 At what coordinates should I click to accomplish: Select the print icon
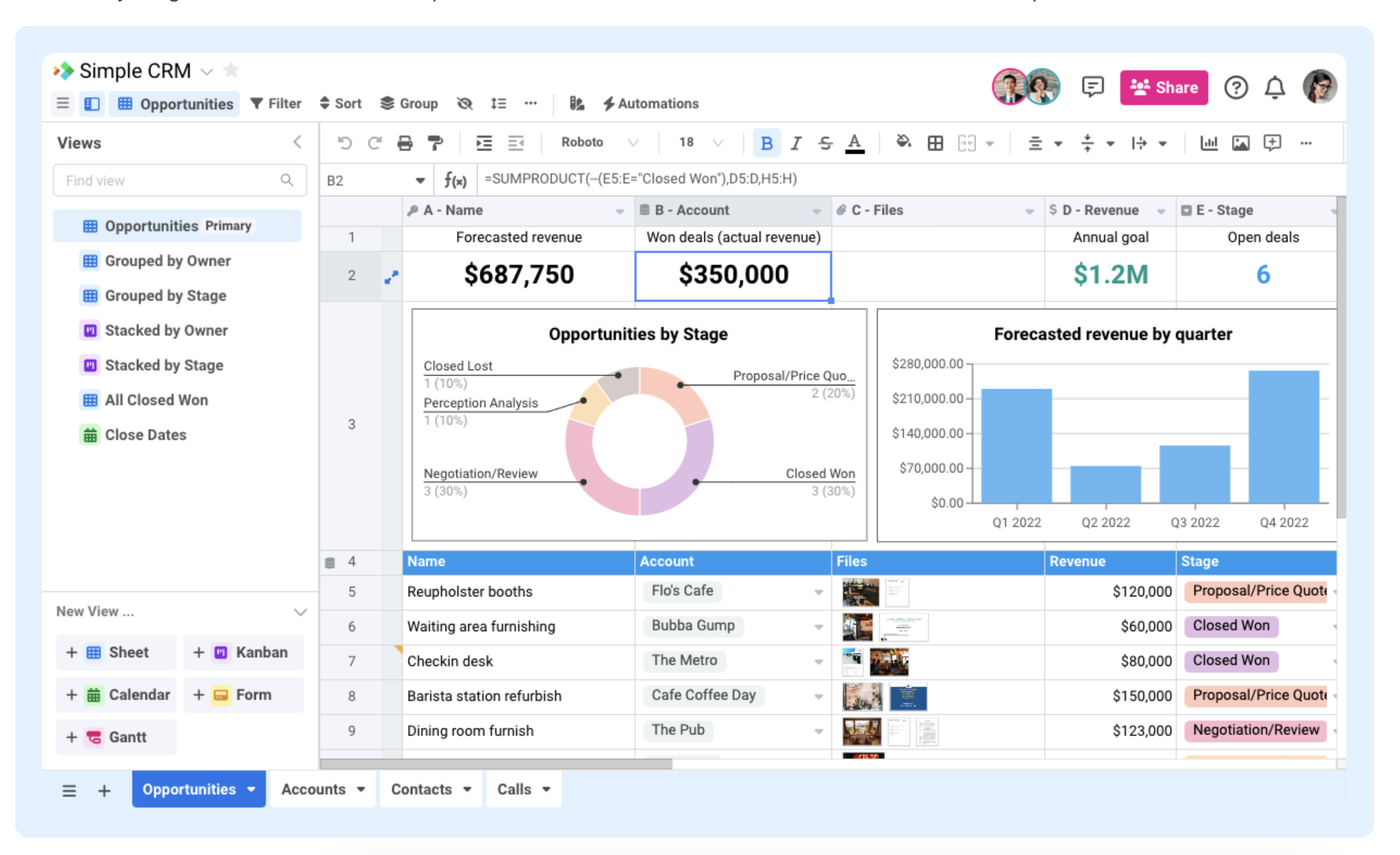click(404, 143)
